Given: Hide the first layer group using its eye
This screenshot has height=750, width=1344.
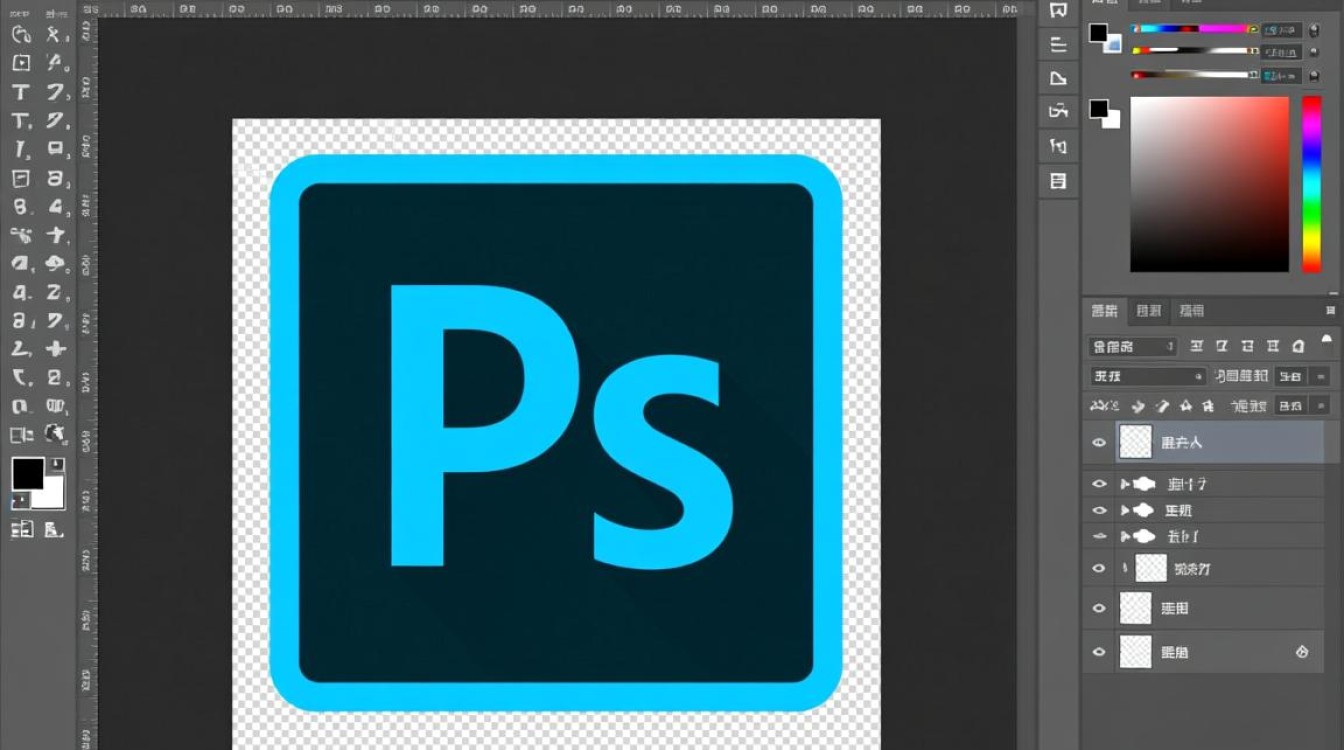Looking at the screenshot, I should 1099,484.
